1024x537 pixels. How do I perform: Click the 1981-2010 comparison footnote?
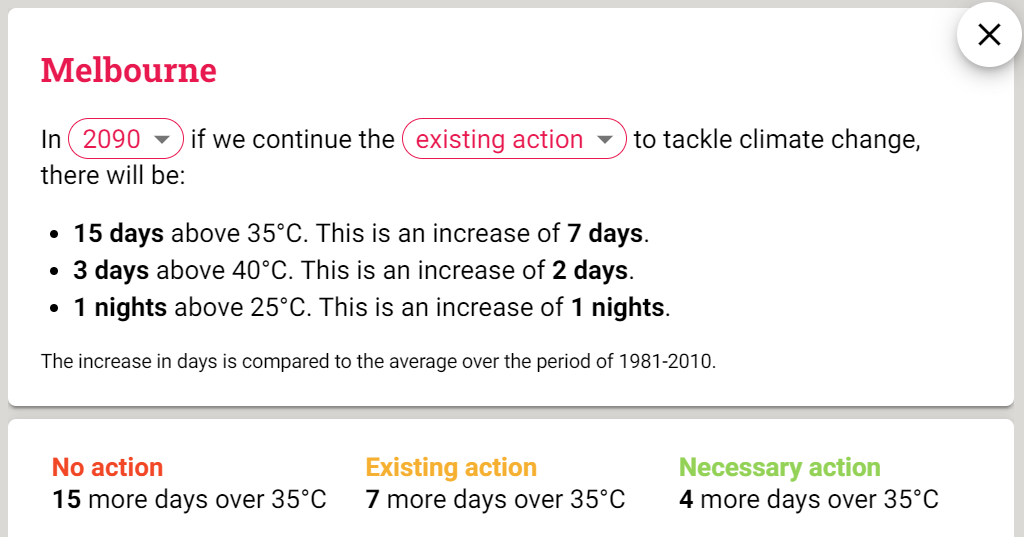[378, 361]
